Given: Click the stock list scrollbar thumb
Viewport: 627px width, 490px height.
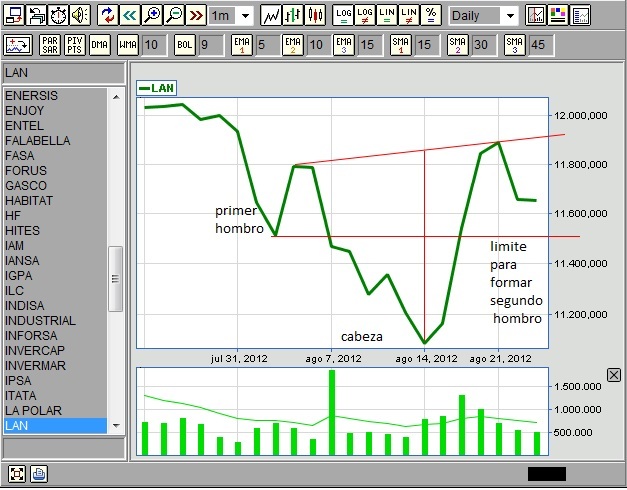Looking at the screenshot, I should click(116, 278).
